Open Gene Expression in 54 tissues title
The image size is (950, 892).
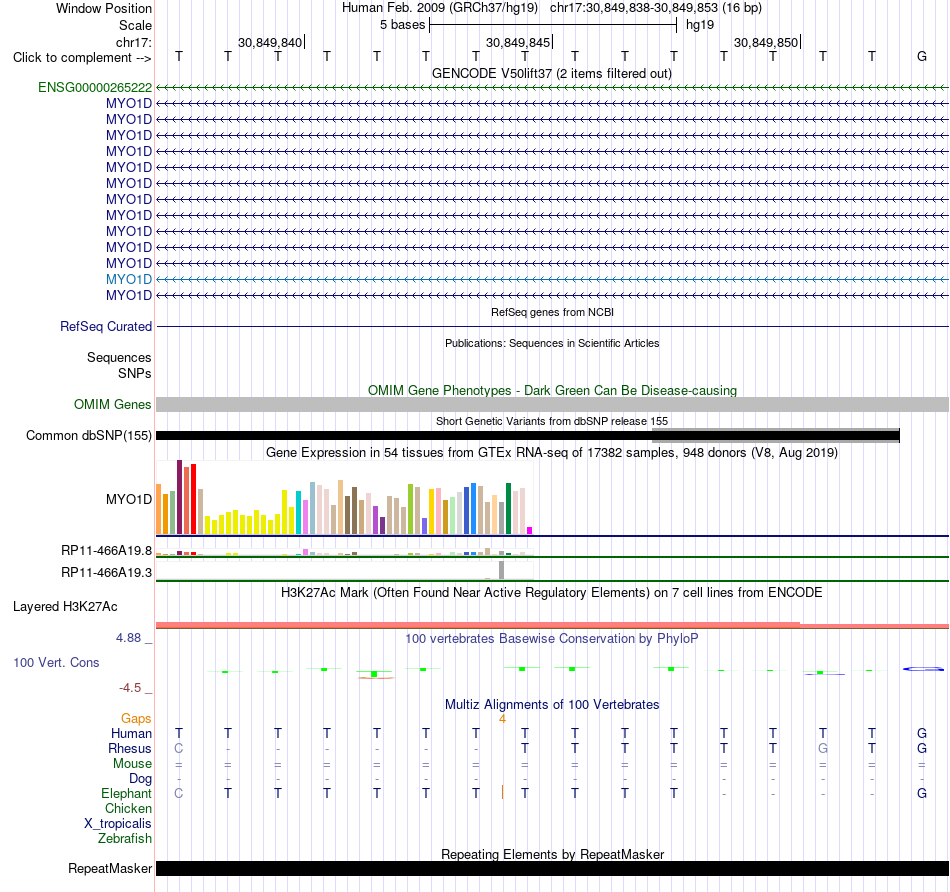click(x=551, y=453)
